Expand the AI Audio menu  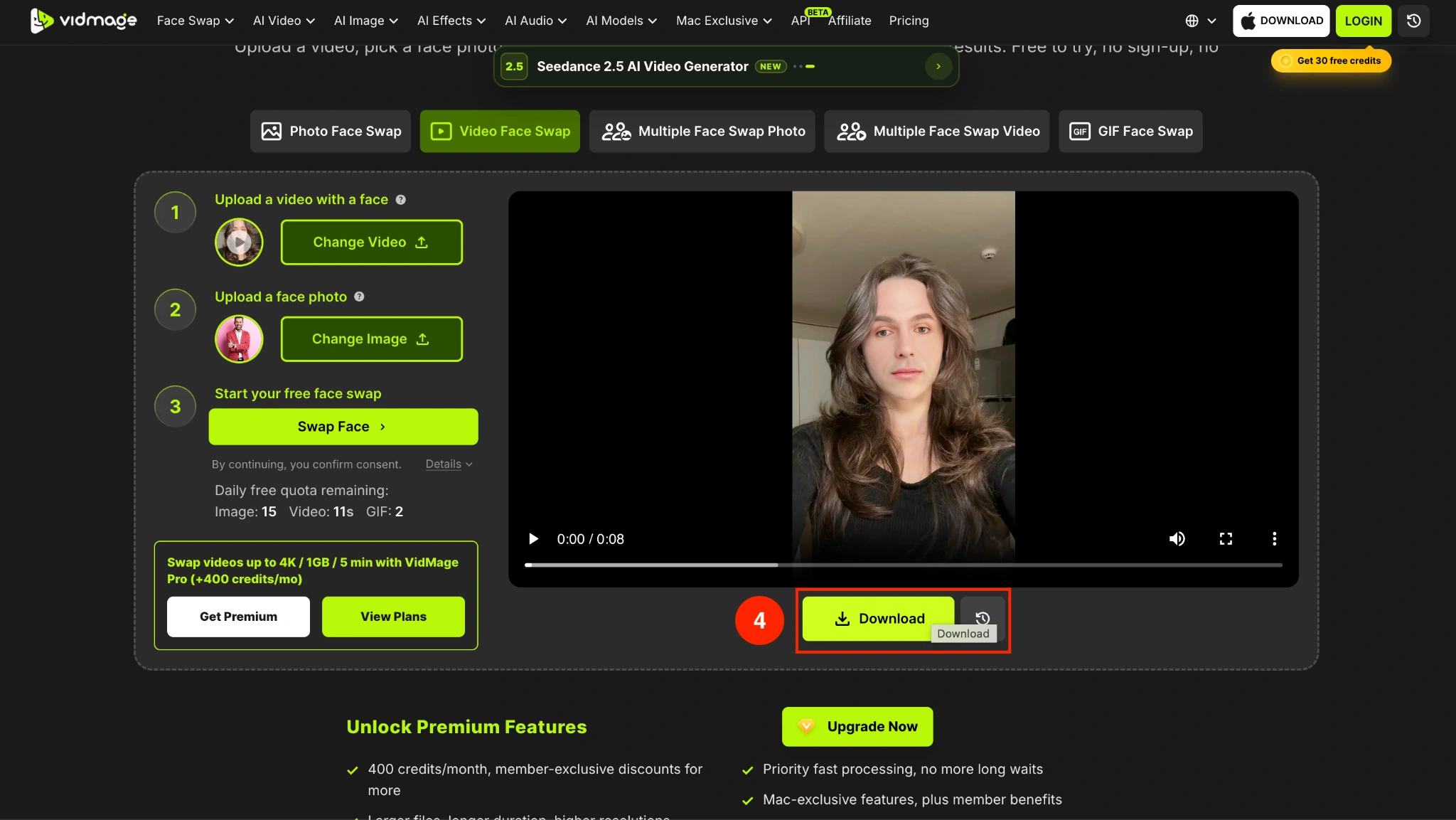coord(535,21)
